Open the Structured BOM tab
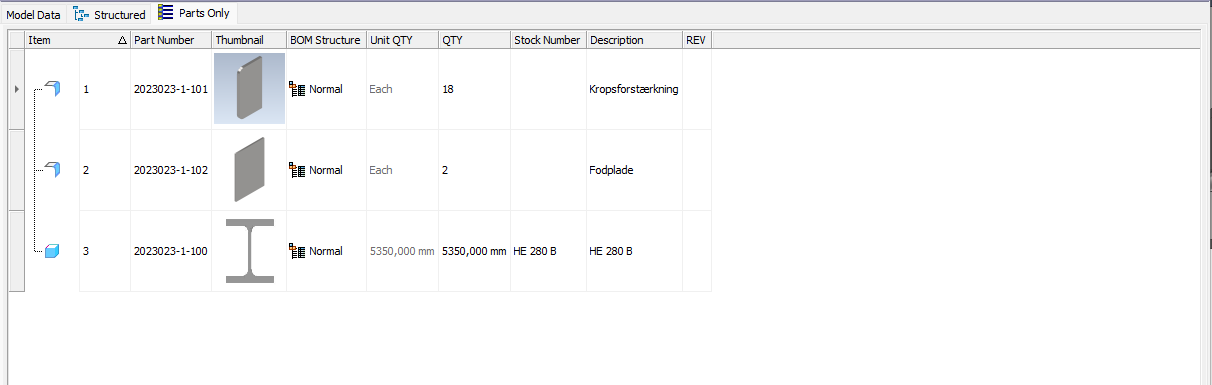The image size is (1212, 385). (x=110, y=15)
